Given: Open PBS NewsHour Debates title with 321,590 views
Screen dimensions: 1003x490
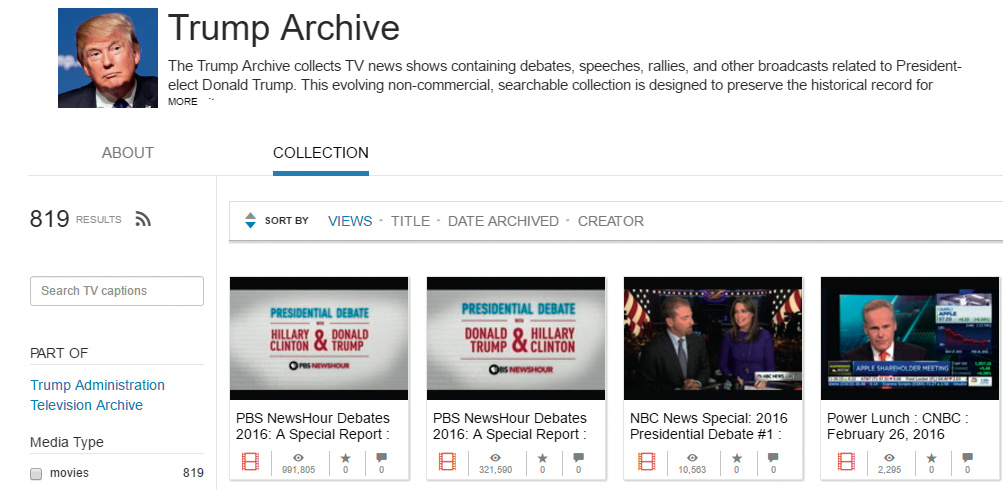Looking at the screenshot, I should click(510, 426).
